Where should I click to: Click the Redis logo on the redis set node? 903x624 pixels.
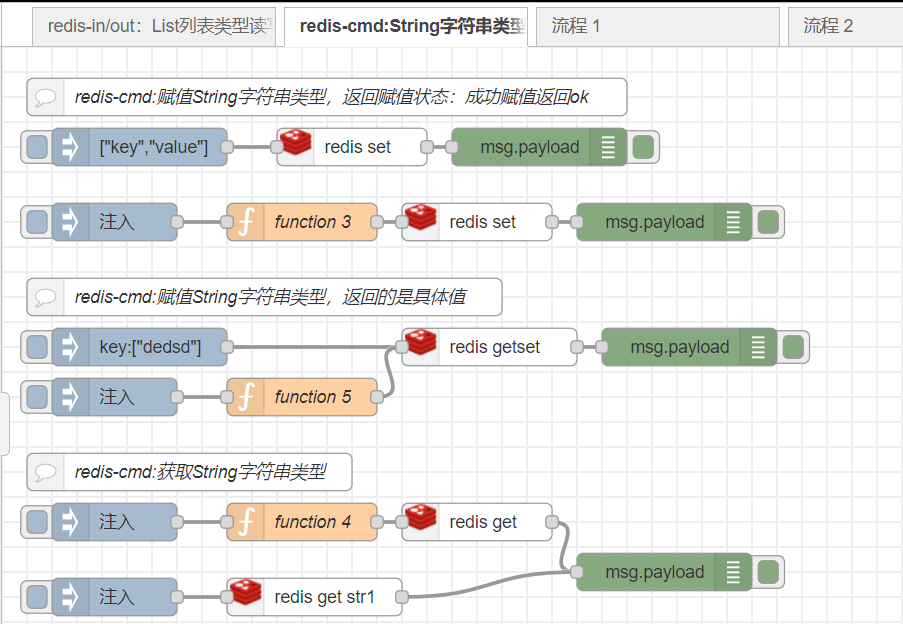[296, 144]
